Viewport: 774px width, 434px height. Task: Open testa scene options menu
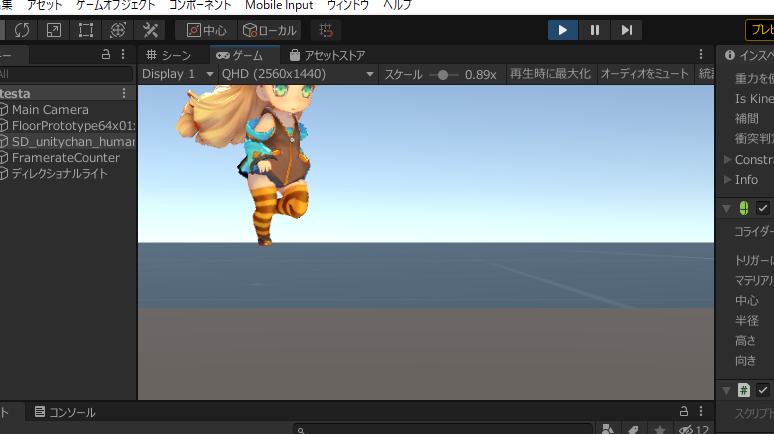pos(124,93)
